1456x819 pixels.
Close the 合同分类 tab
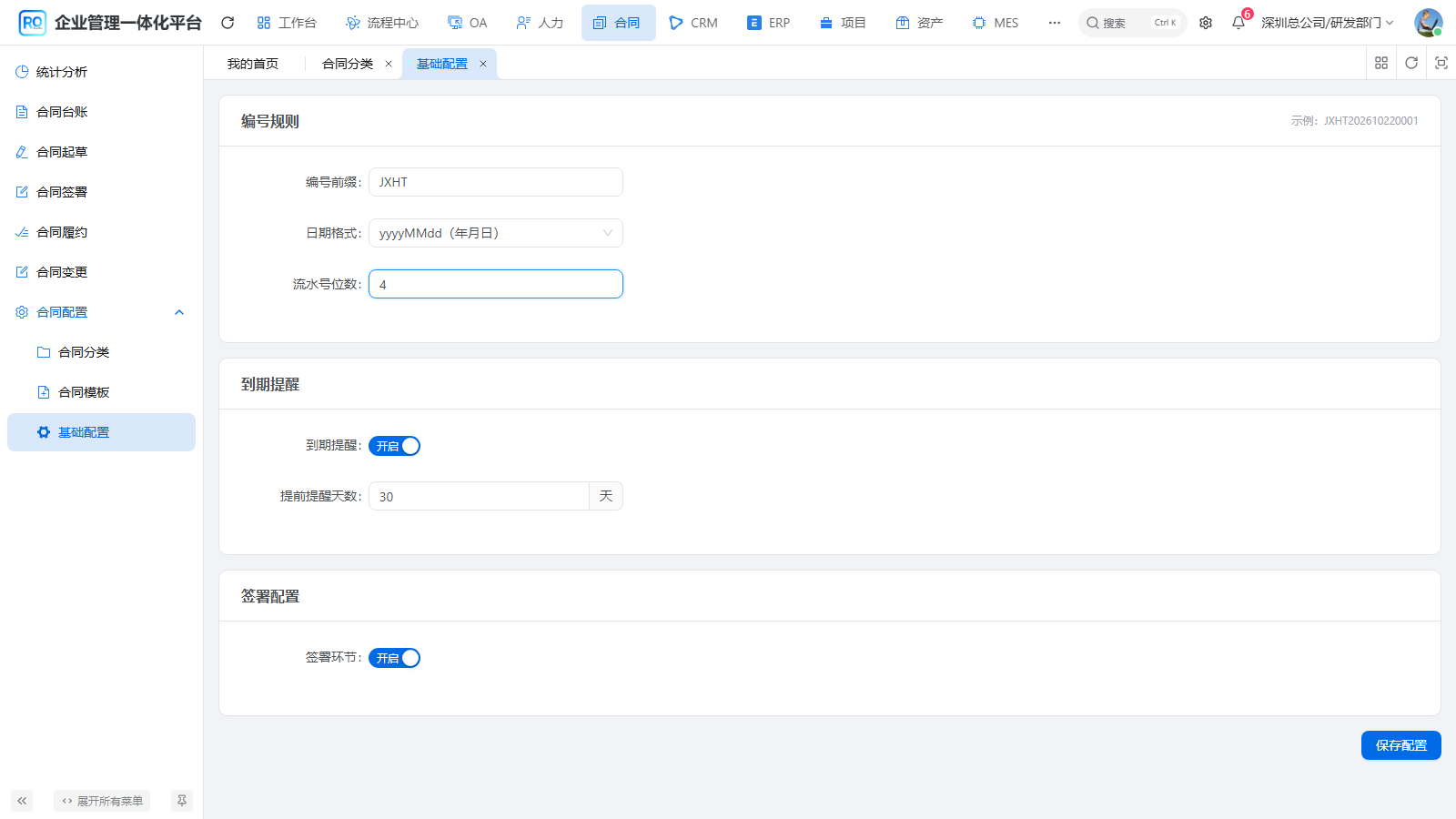point(389,64)
